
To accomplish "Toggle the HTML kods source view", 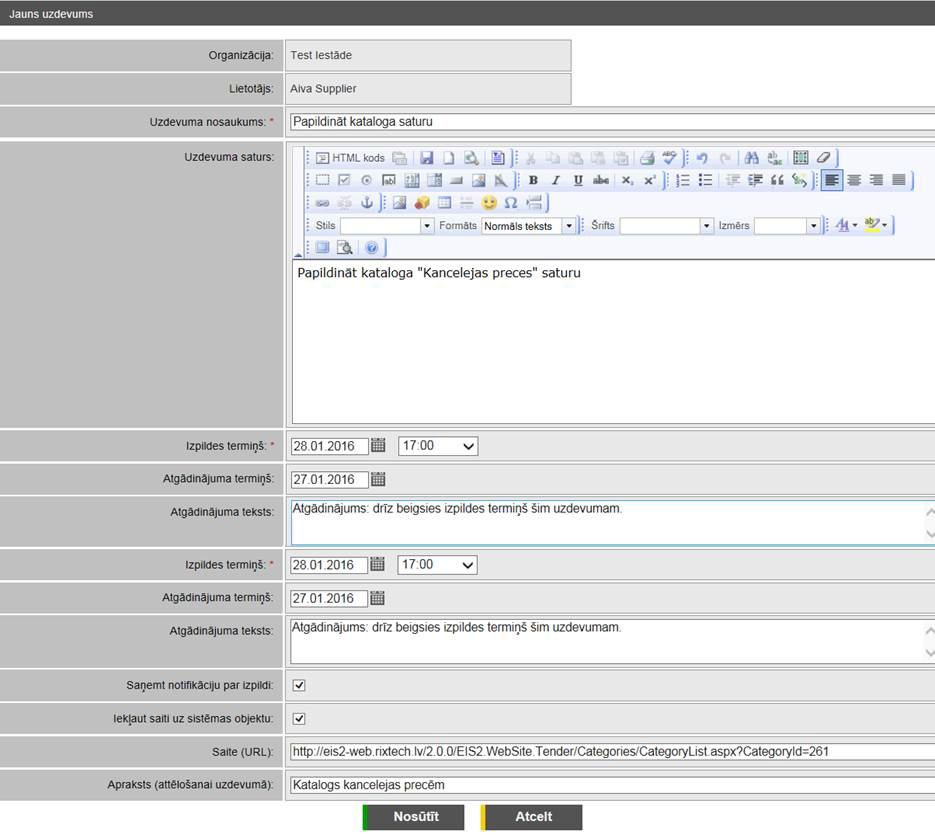I will [x=350, y=158].
